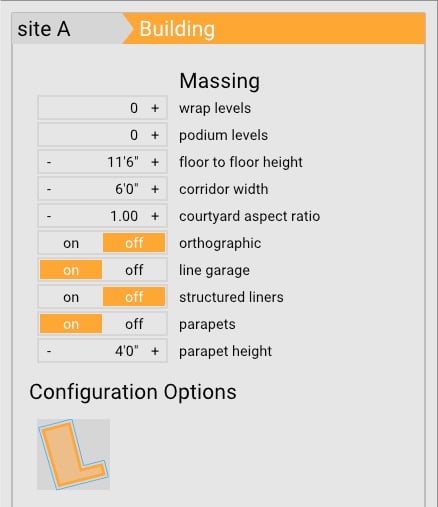Decrease corridor width value
The height and width of the screenshot is (507, 438).
tap(49, 189)
